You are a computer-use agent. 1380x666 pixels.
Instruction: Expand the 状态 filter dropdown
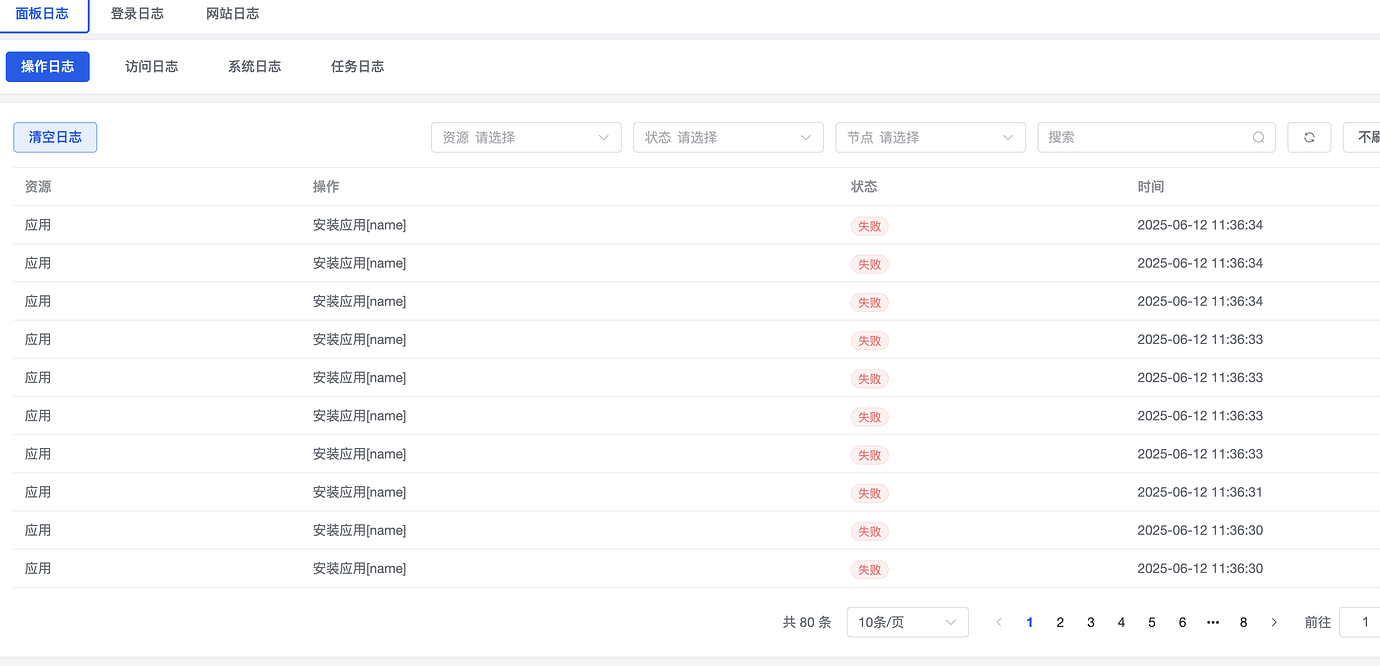tap(728, 138)
